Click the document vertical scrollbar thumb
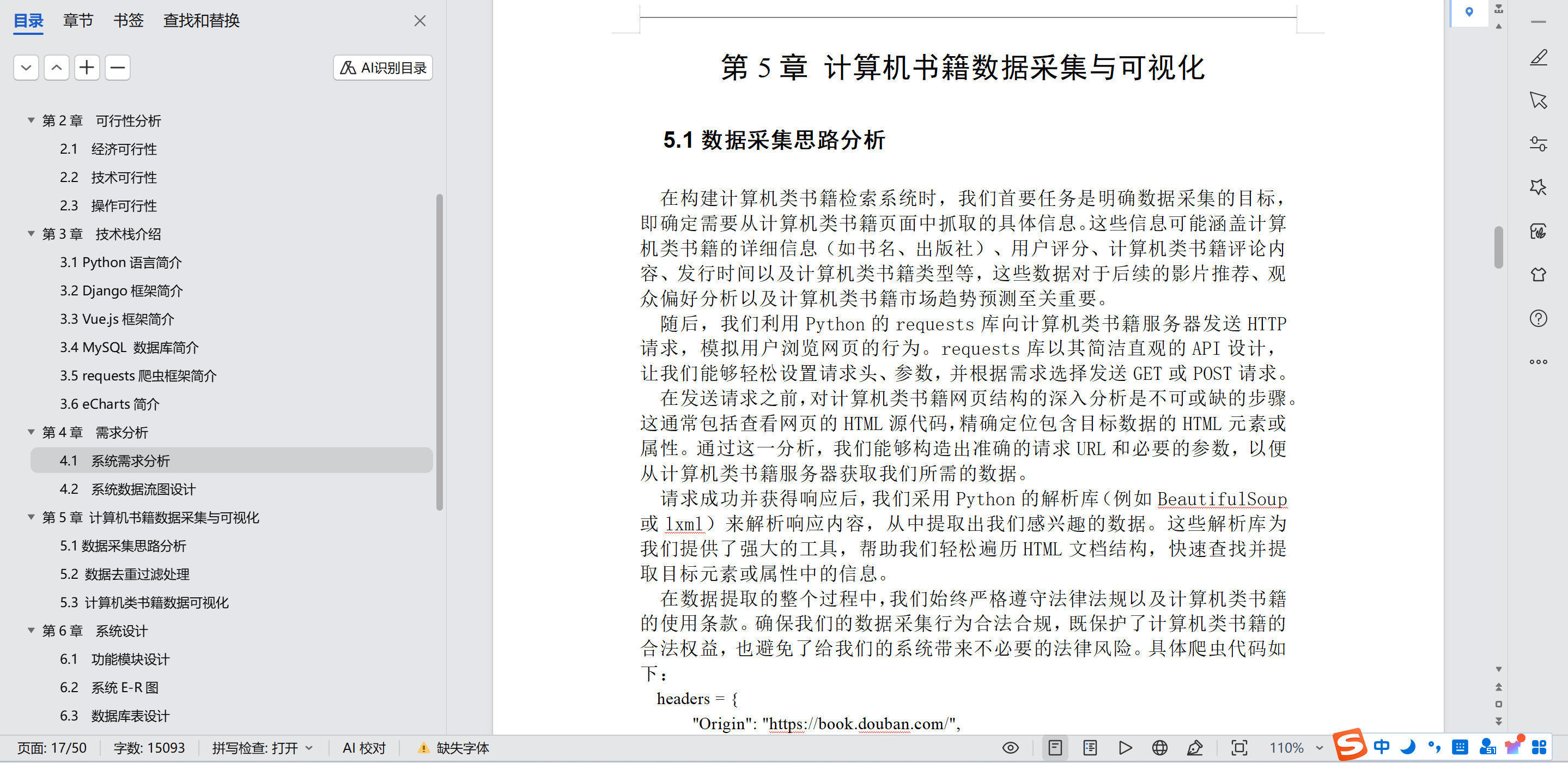The height and width of the screenshot is (763, 1568). [x=1499, y=247]
